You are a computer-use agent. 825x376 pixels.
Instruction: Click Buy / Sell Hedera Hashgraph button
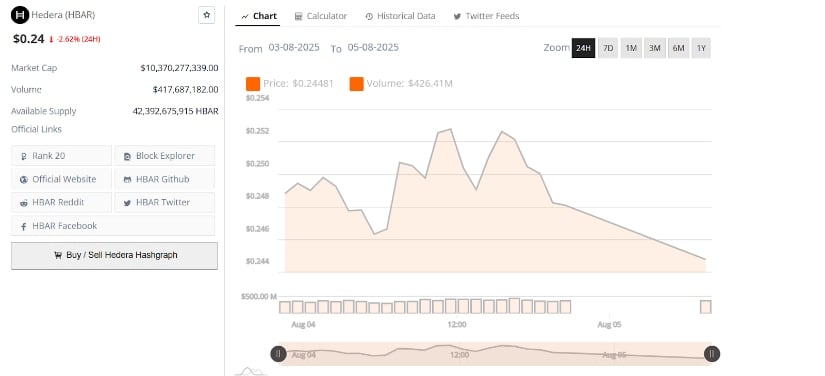pyautogui.click(x=114, y=256)
